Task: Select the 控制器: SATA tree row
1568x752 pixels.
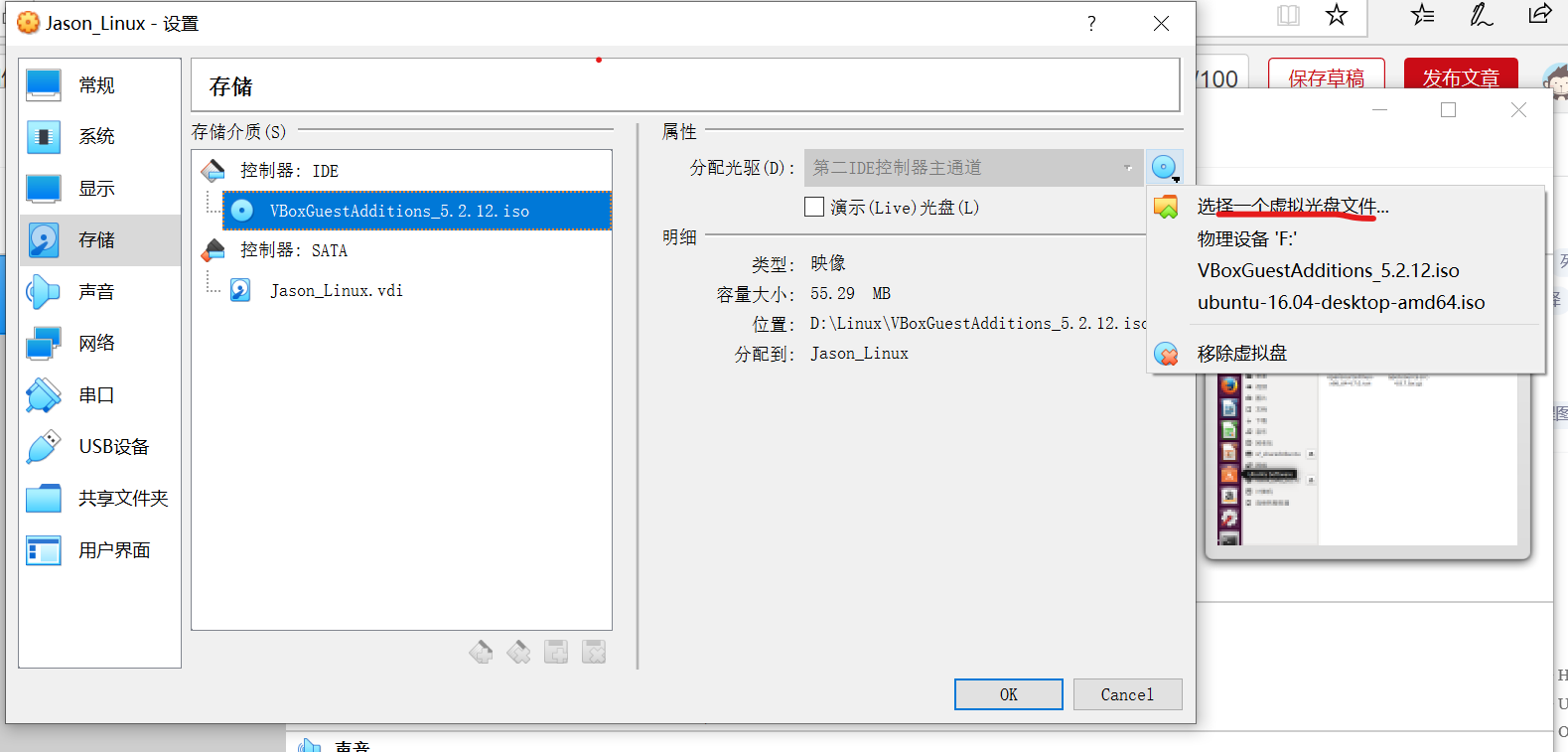Action: coord(294,250)
